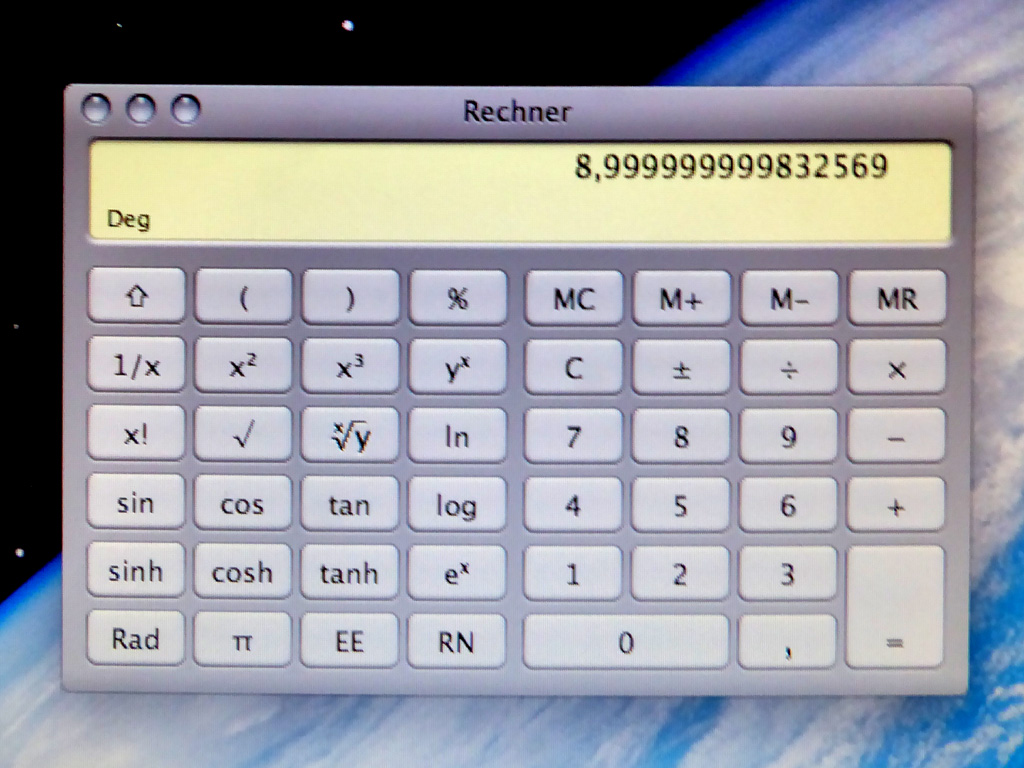1024x768 pixels.
Task: Click digit 1
Action: [572, 573]
